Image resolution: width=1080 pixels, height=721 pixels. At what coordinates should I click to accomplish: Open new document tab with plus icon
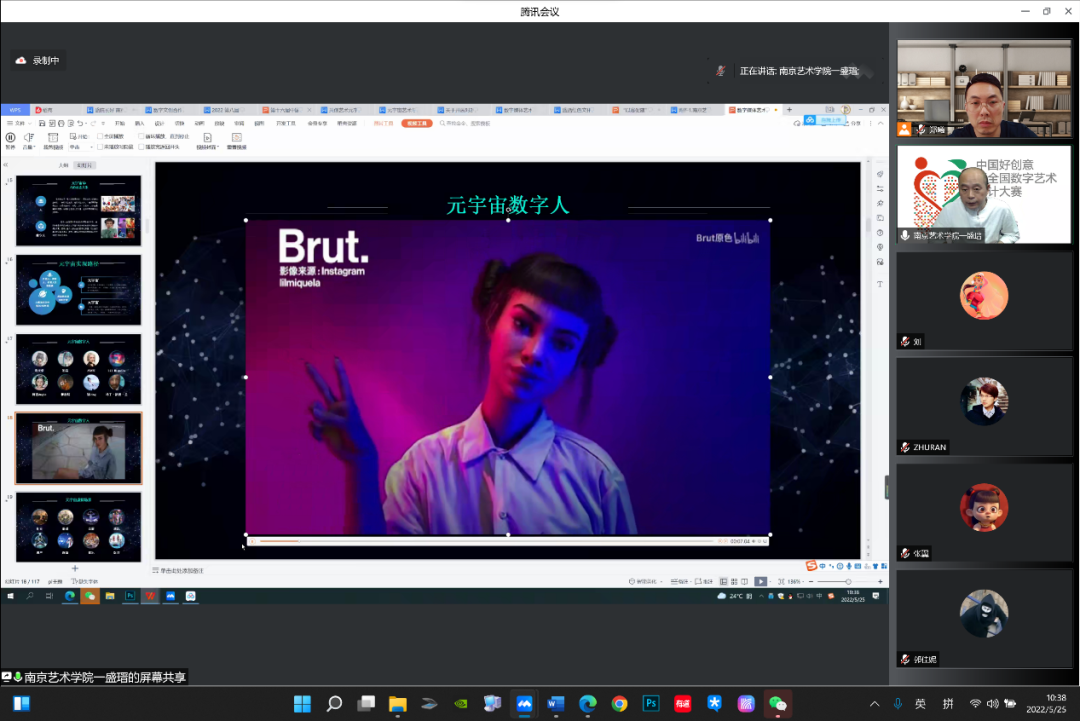[x=789, y=109]
